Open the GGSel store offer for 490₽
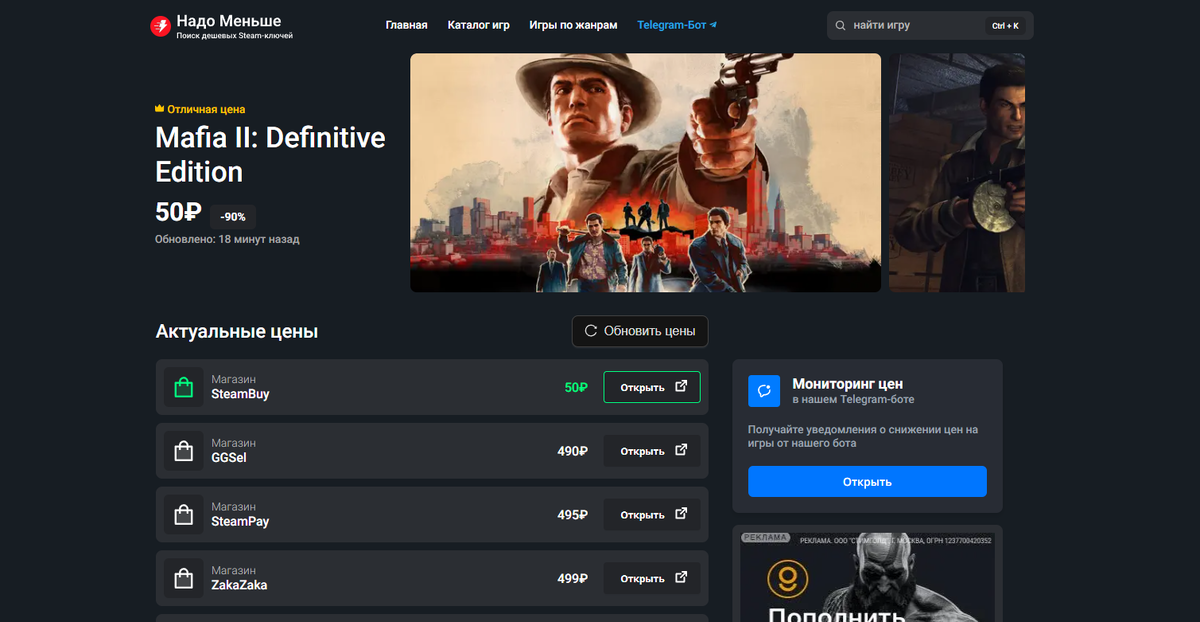1200x622 pixels. [x=652, y=451]
